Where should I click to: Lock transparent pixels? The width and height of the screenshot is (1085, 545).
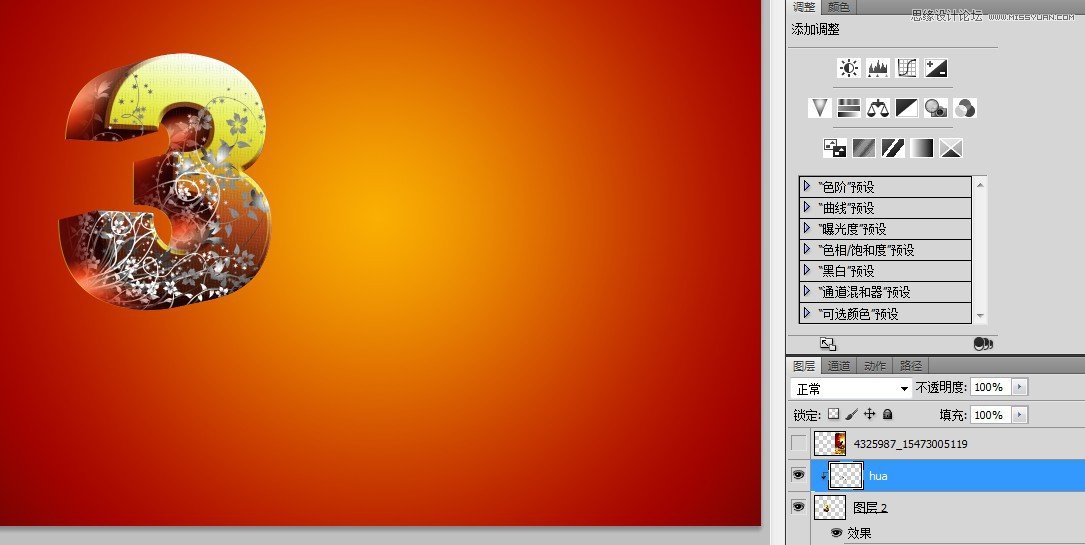[x=834, y=414]
